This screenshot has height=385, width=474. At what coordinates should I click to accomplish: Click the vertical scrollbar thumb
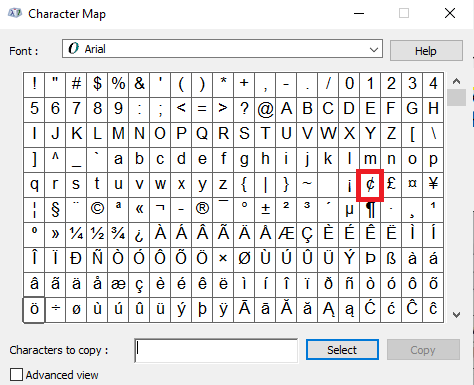[x=456, y=97]
